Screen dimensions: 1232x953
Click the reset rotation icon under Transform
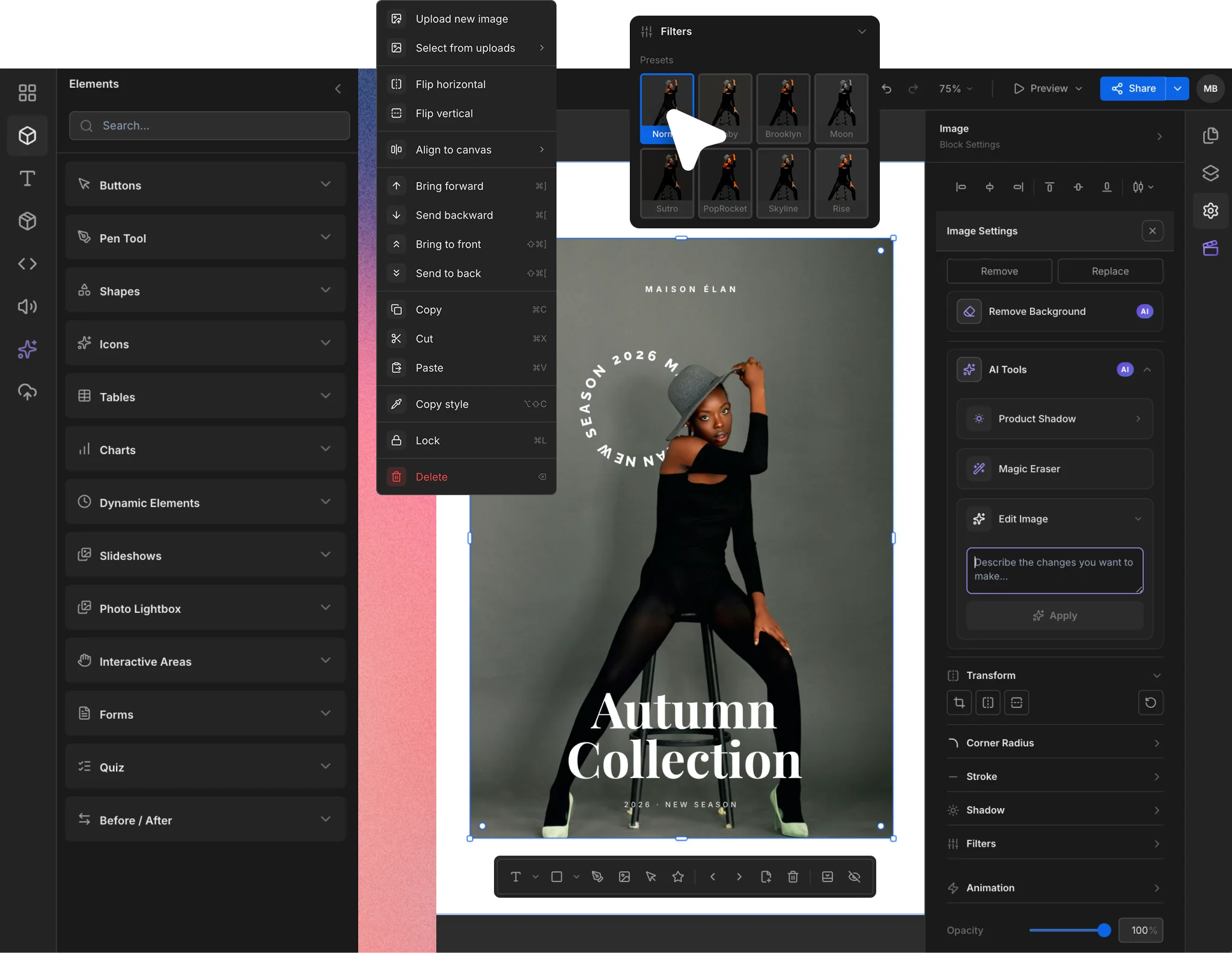(x=1150, y=702)
